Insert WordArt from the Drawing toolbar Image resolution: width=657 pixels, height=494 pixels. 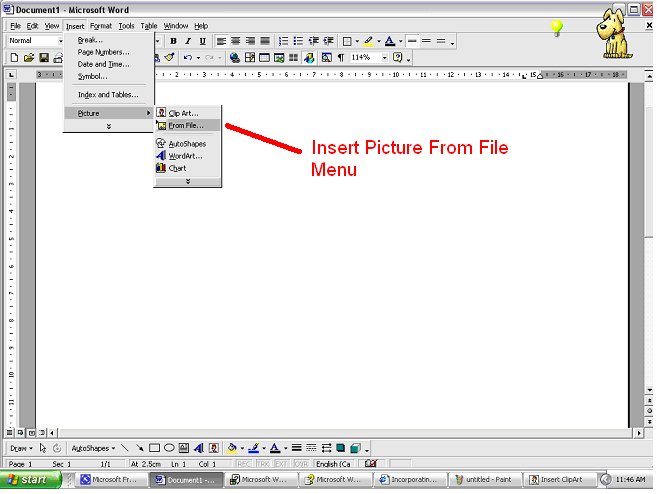coord(199,448)
